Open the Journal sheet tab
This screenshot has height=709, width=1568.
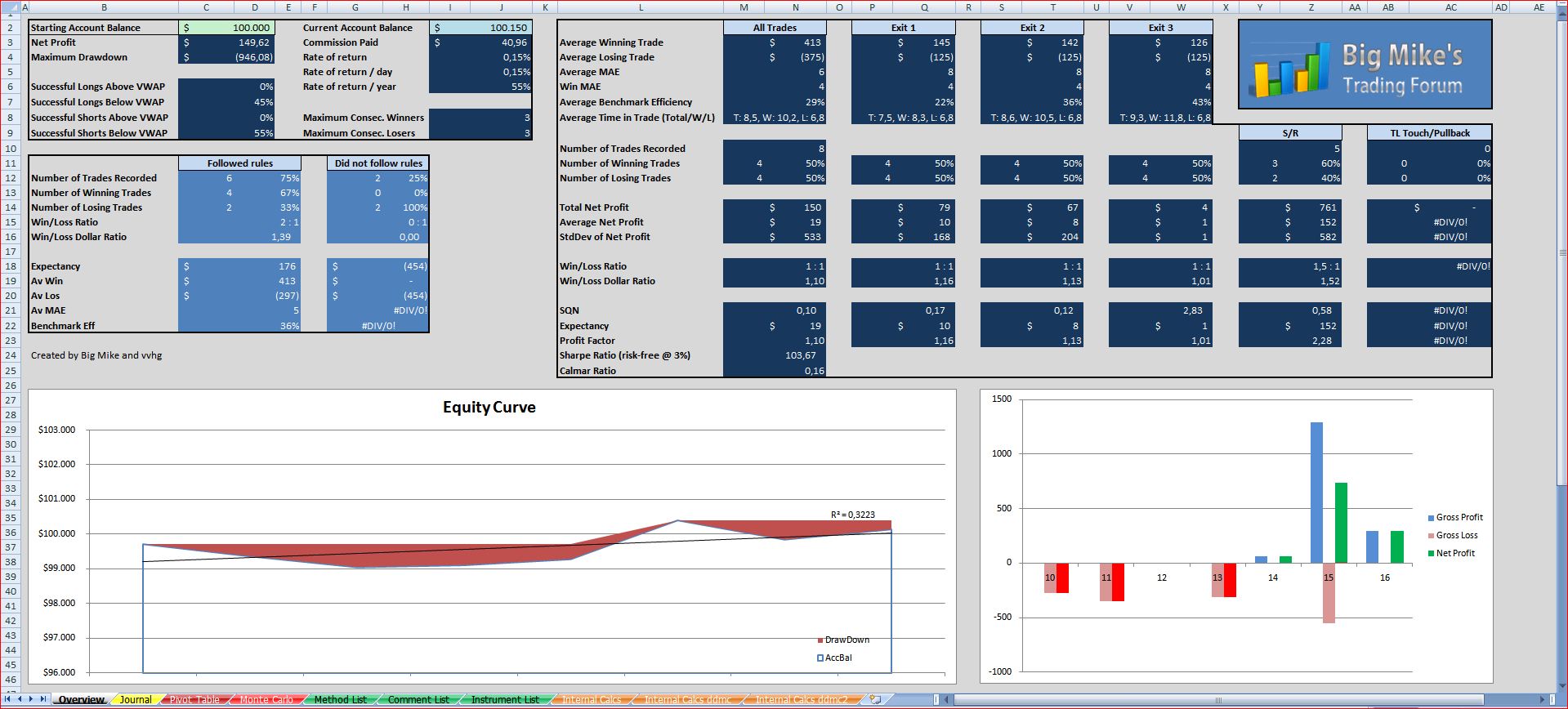tap(135, 700)
